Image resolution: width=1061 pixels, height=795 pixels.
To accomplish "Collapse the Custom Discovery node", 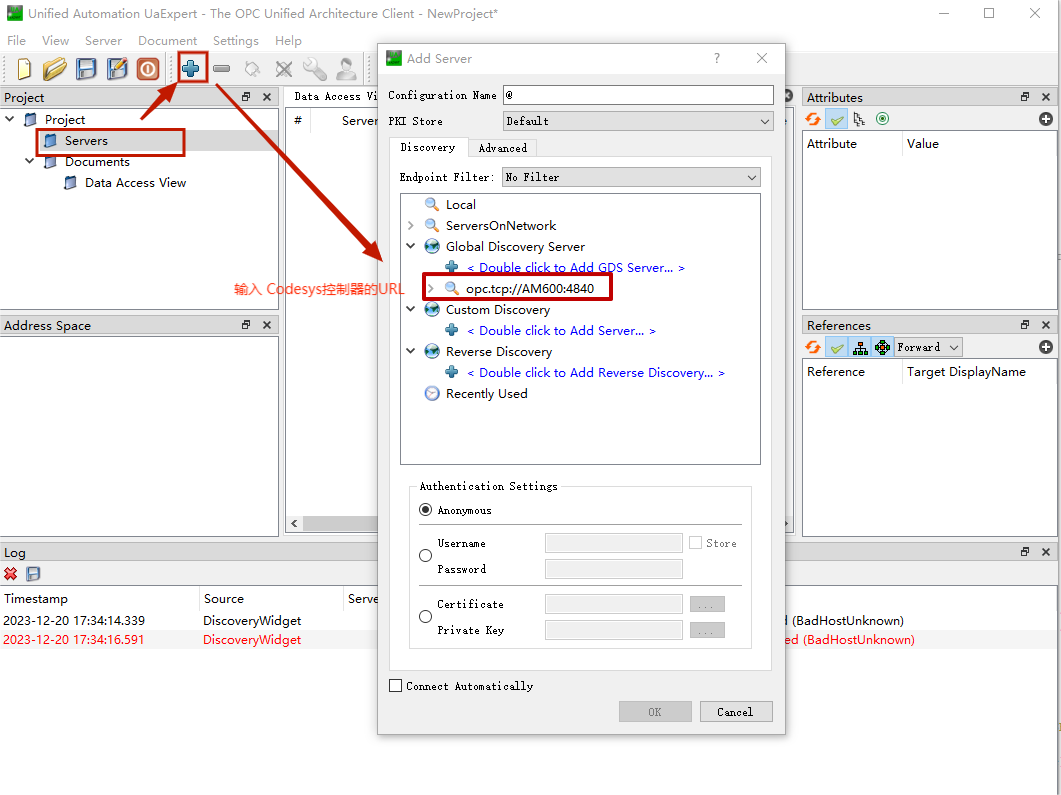I will point(411,309).
